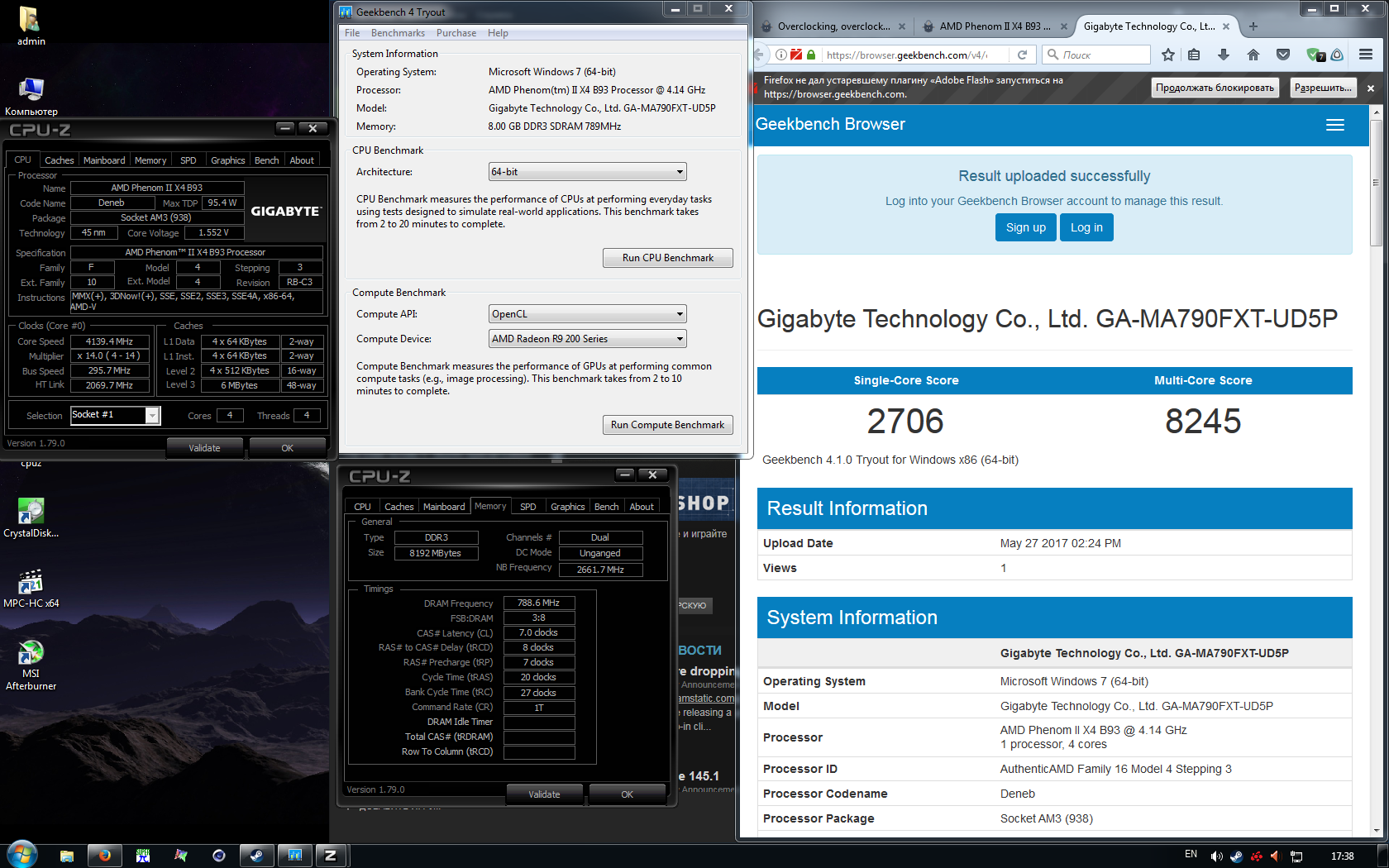Focus the Firefox URL address field
Image resolution: width=1389 pixels, height=868 pixels.
coord(906,55)
